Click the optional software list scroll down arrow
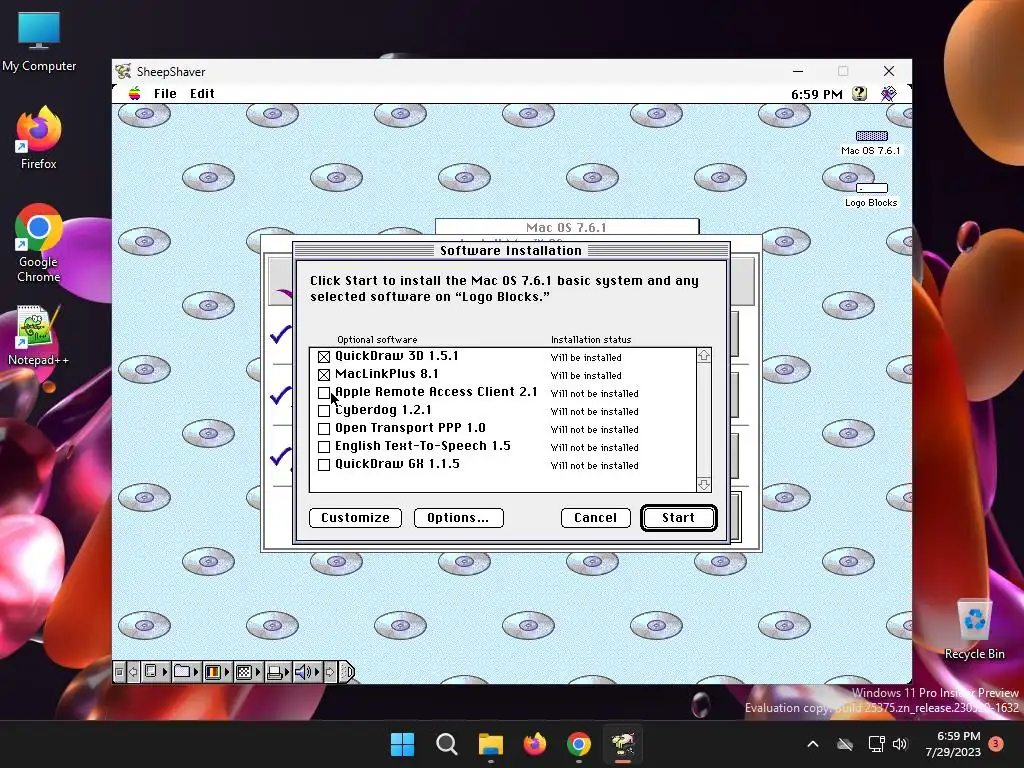 703,485
